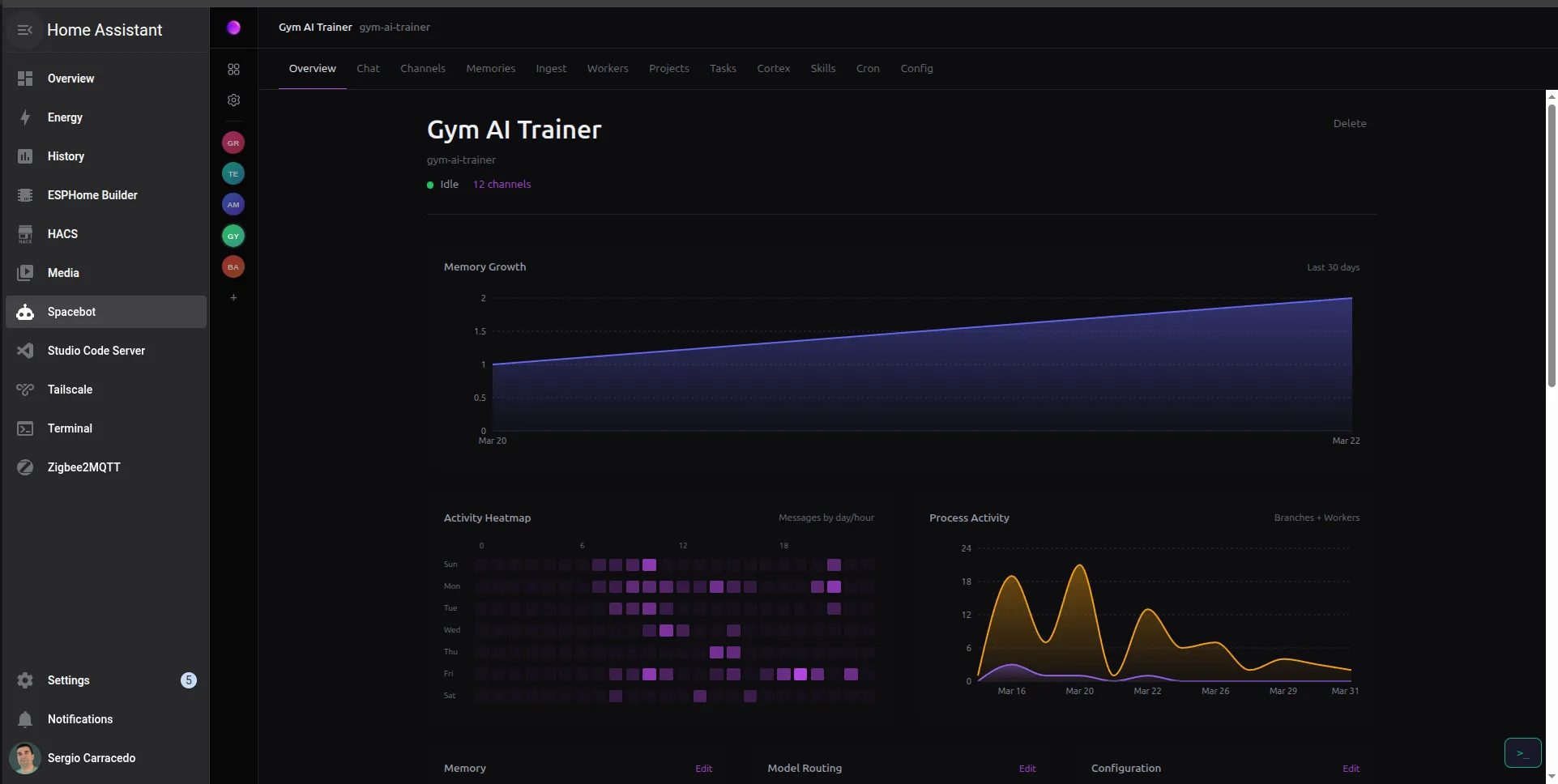Add a new agent with plus icon
Image resolution: width=1558 pixels, height=784 pixels.
[233, 298]
